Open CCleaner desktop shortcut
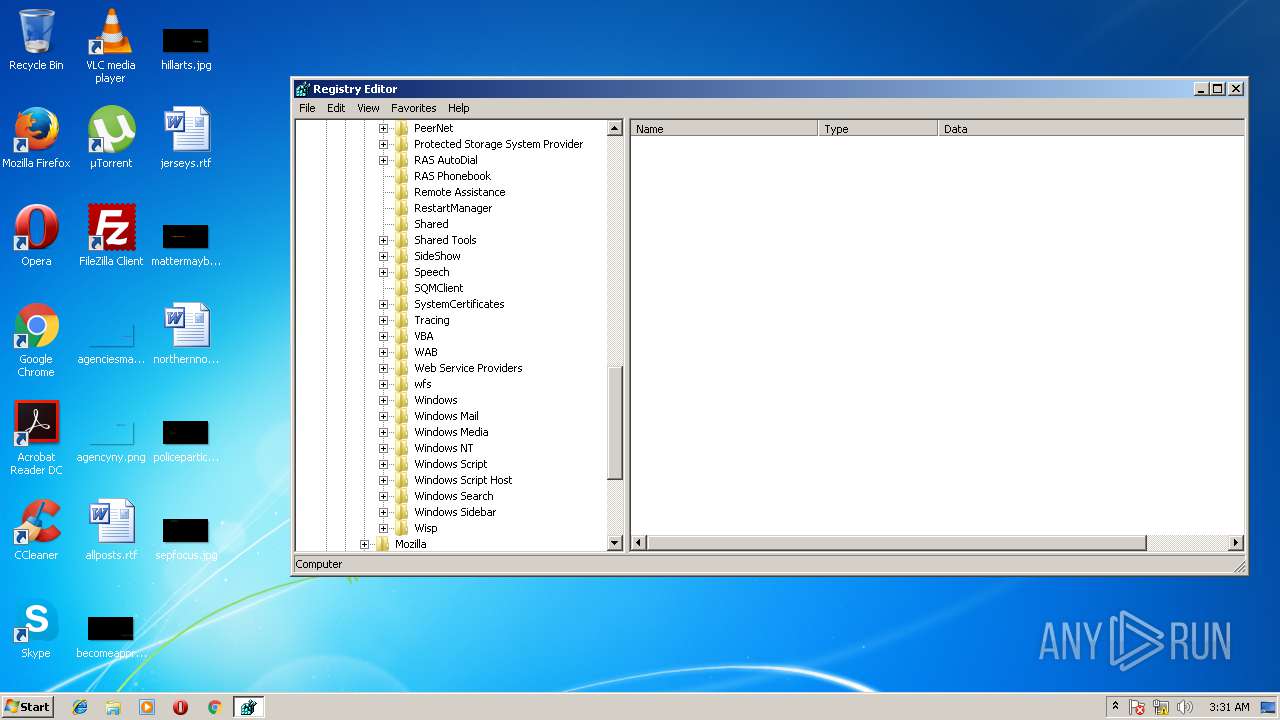Image resolution: width=1280 pixels, height=720 pixels. coord(36,530)
